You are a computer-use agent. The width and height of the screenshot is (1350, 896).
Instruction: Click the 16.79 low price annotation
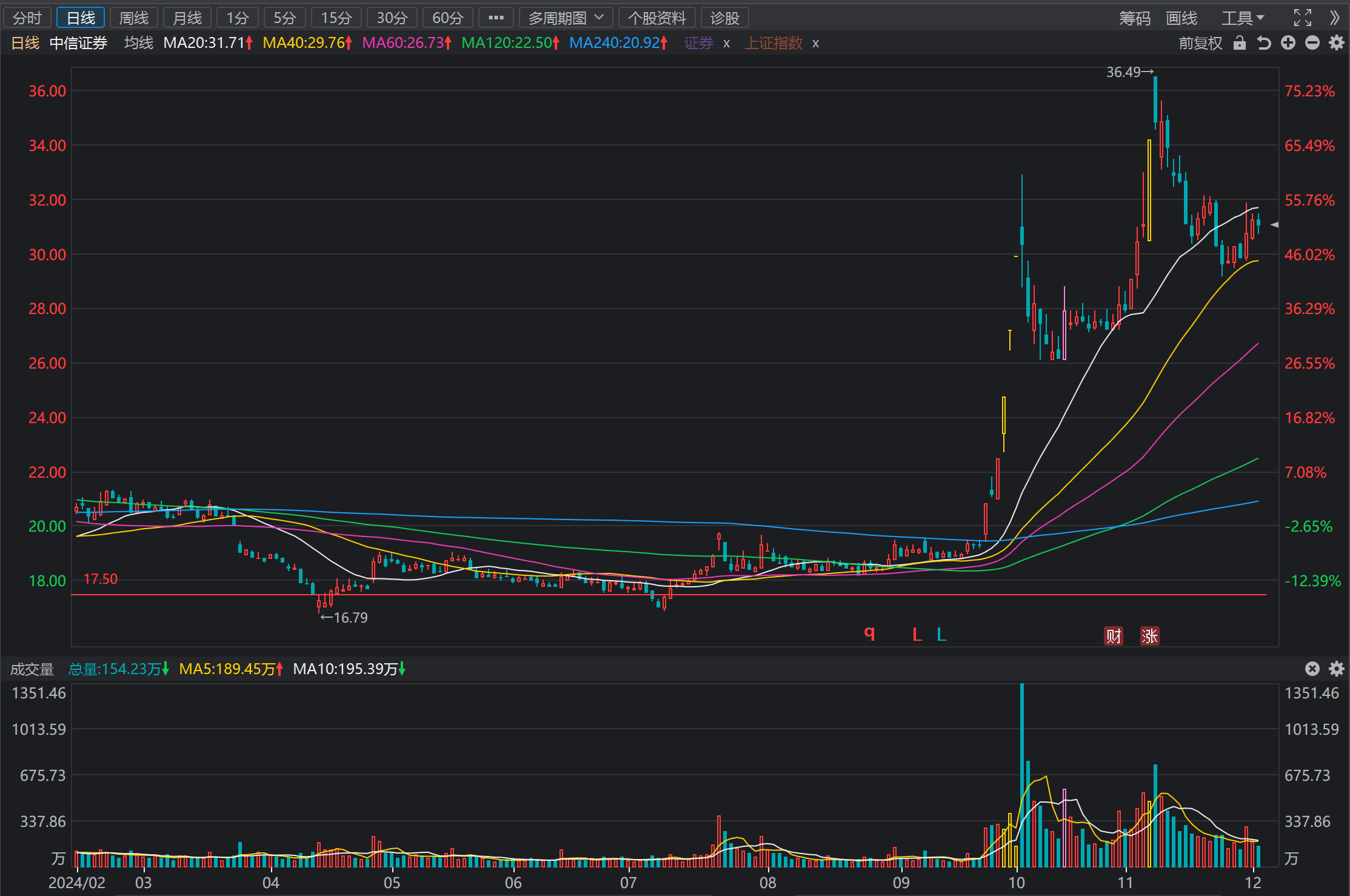344,618
